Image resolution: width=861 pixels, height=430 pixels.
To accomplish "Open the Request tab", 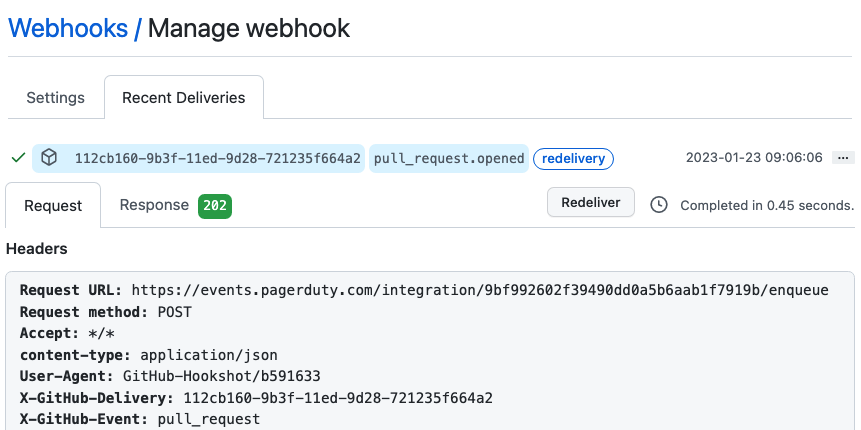I will click(x=53, y=205).
